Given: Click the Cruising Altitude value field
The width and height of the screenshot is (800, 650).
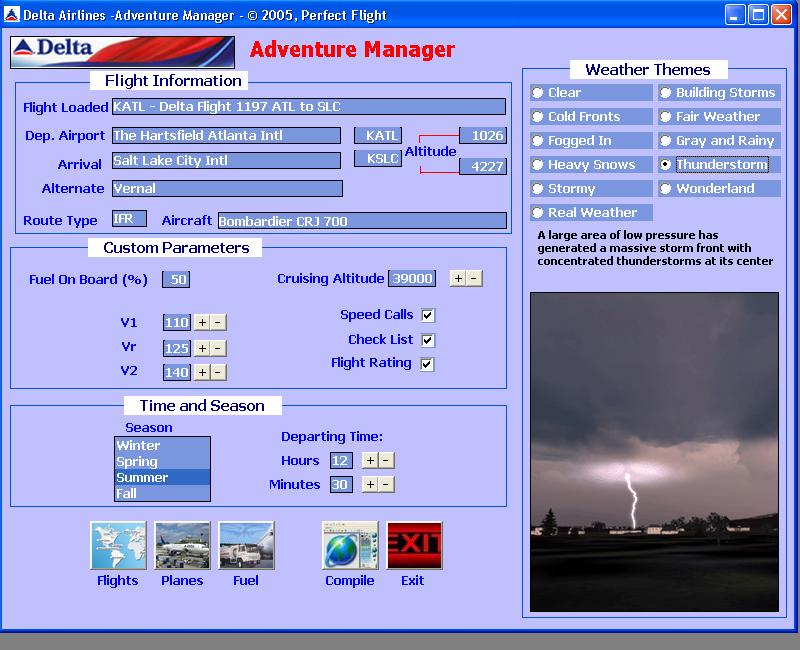Looking at the screenshot, I should (x=412, y=279).
